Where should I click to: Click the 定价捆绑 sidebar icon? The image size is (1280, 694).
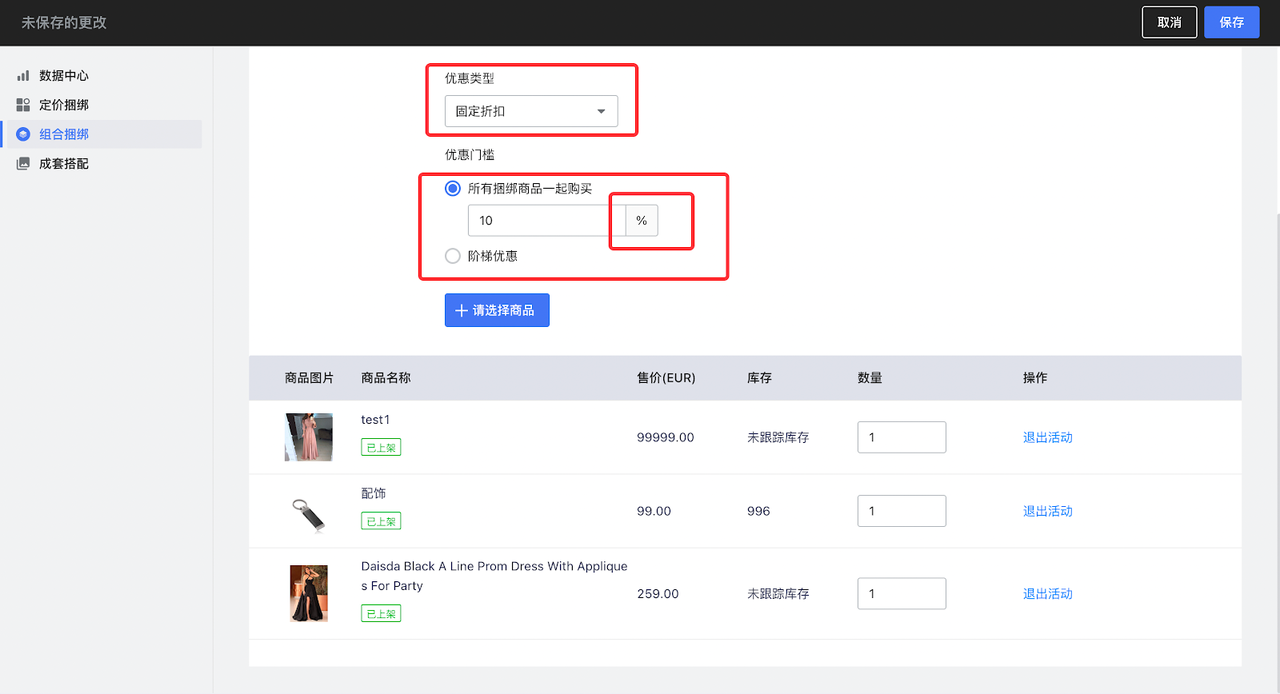pos(23,105)
